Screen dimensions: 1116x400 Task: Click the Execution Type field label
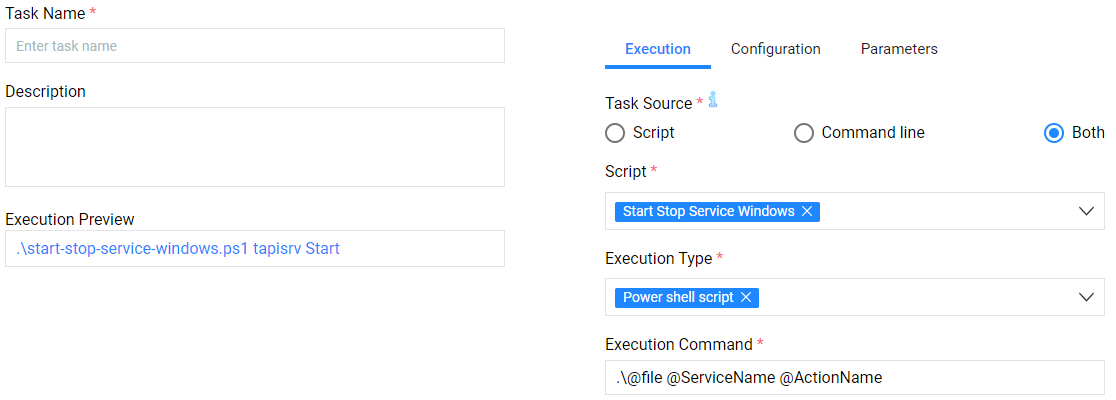click(658, 259)
